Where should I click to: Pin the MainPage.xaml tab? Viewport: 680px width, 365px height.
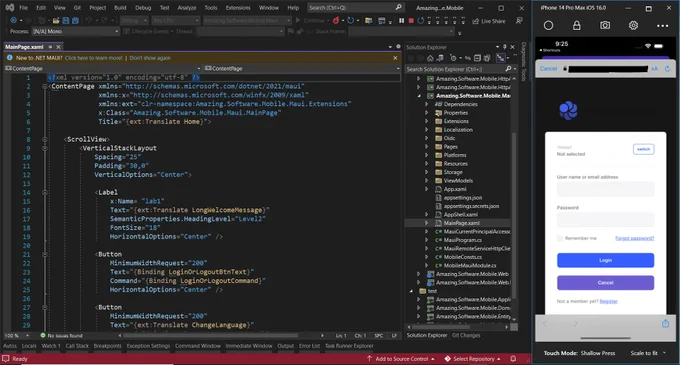(50, 47)
